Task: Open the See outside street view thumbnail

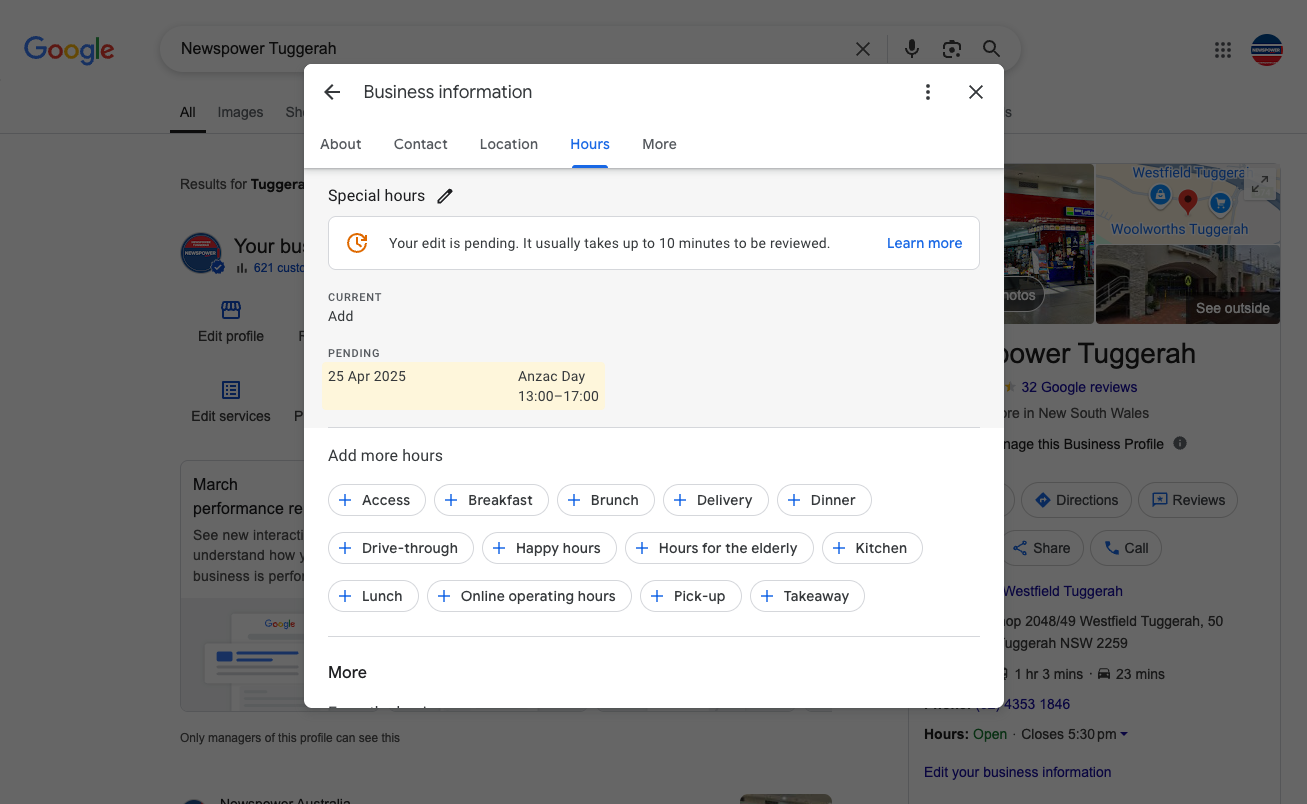Action: tap(1188, 285)
